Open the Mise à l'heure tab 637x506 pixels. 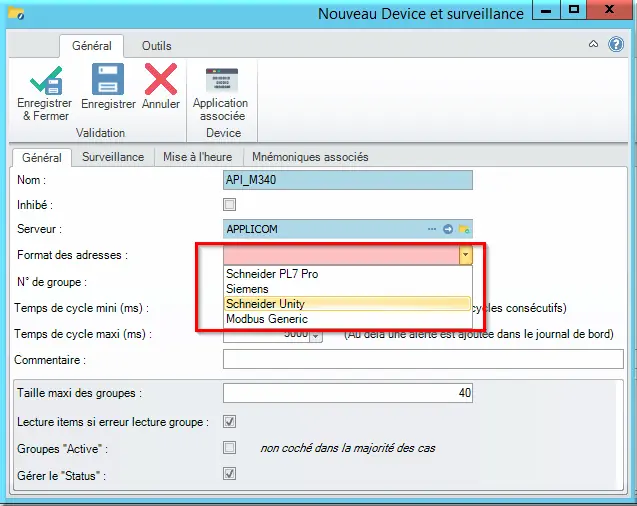click(197, 157)
